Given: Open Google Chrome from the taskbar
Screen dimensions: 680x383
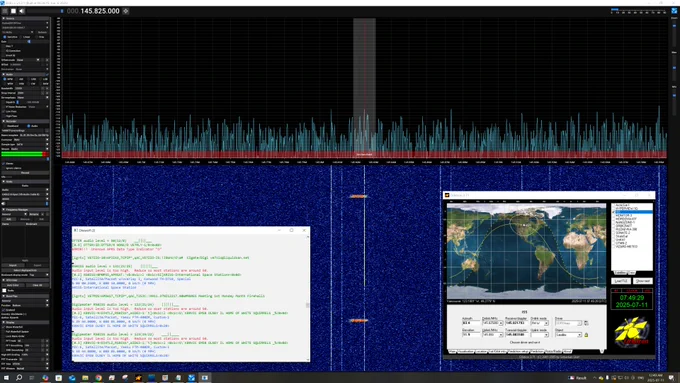Looking at the screenshot, I should (x=98, y=378).
